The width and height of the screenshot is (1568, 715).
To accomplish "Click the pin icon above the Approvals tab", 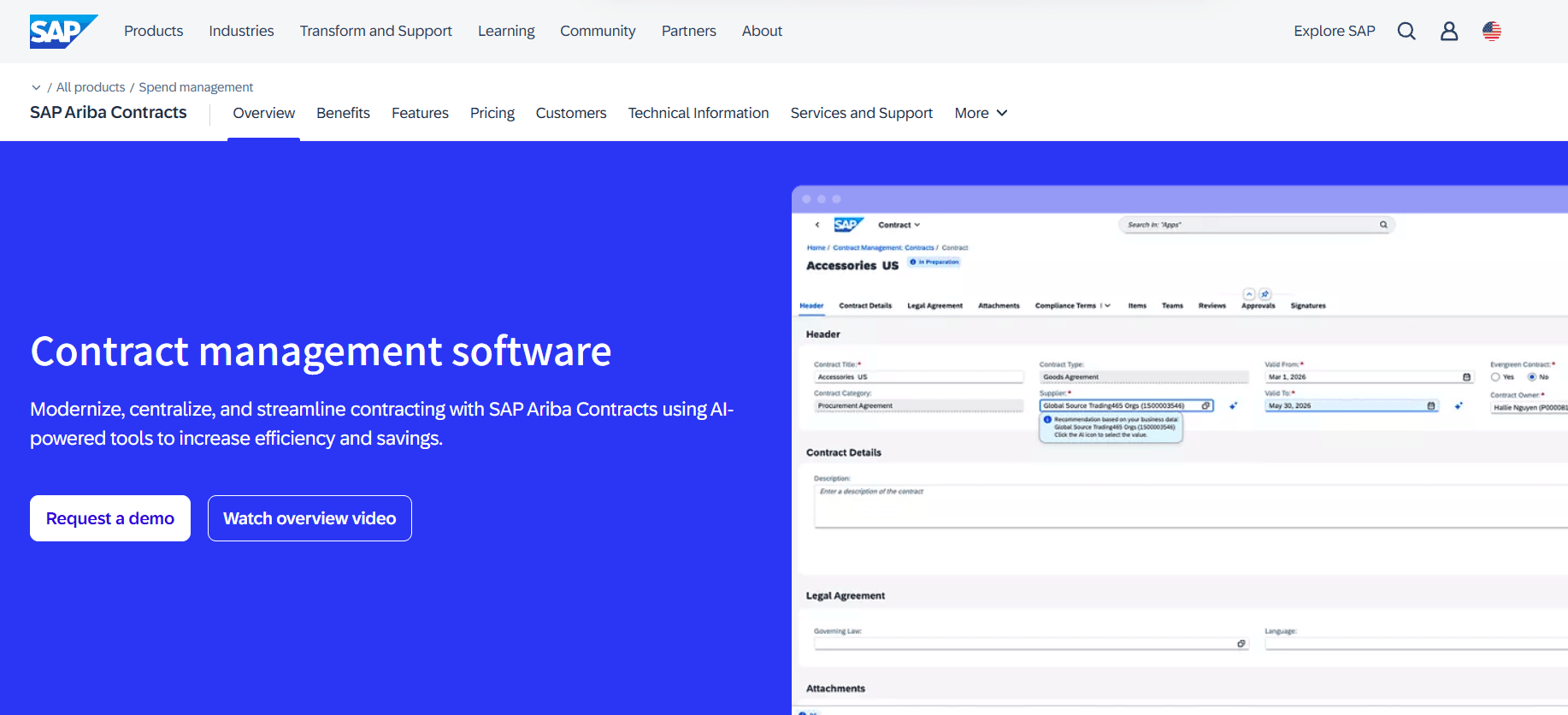I will (1265, 294).
